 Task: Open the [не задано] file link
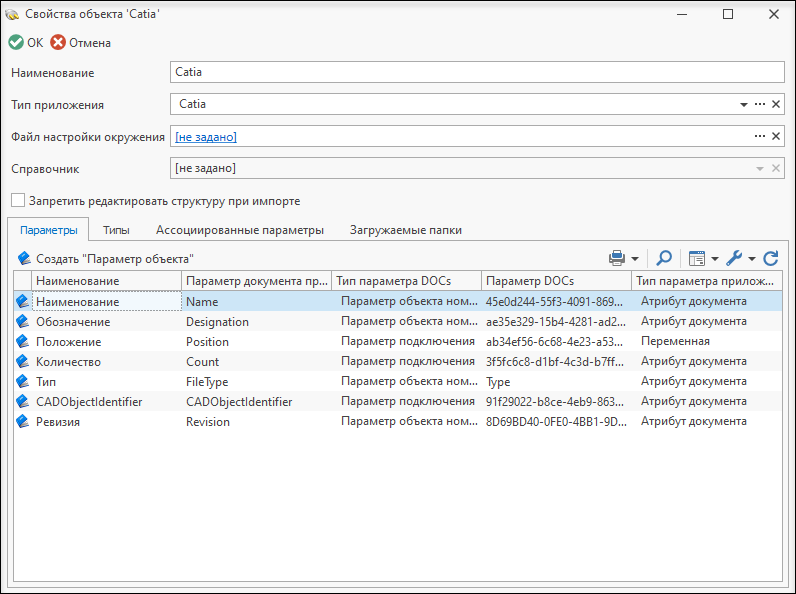point(206,137)
